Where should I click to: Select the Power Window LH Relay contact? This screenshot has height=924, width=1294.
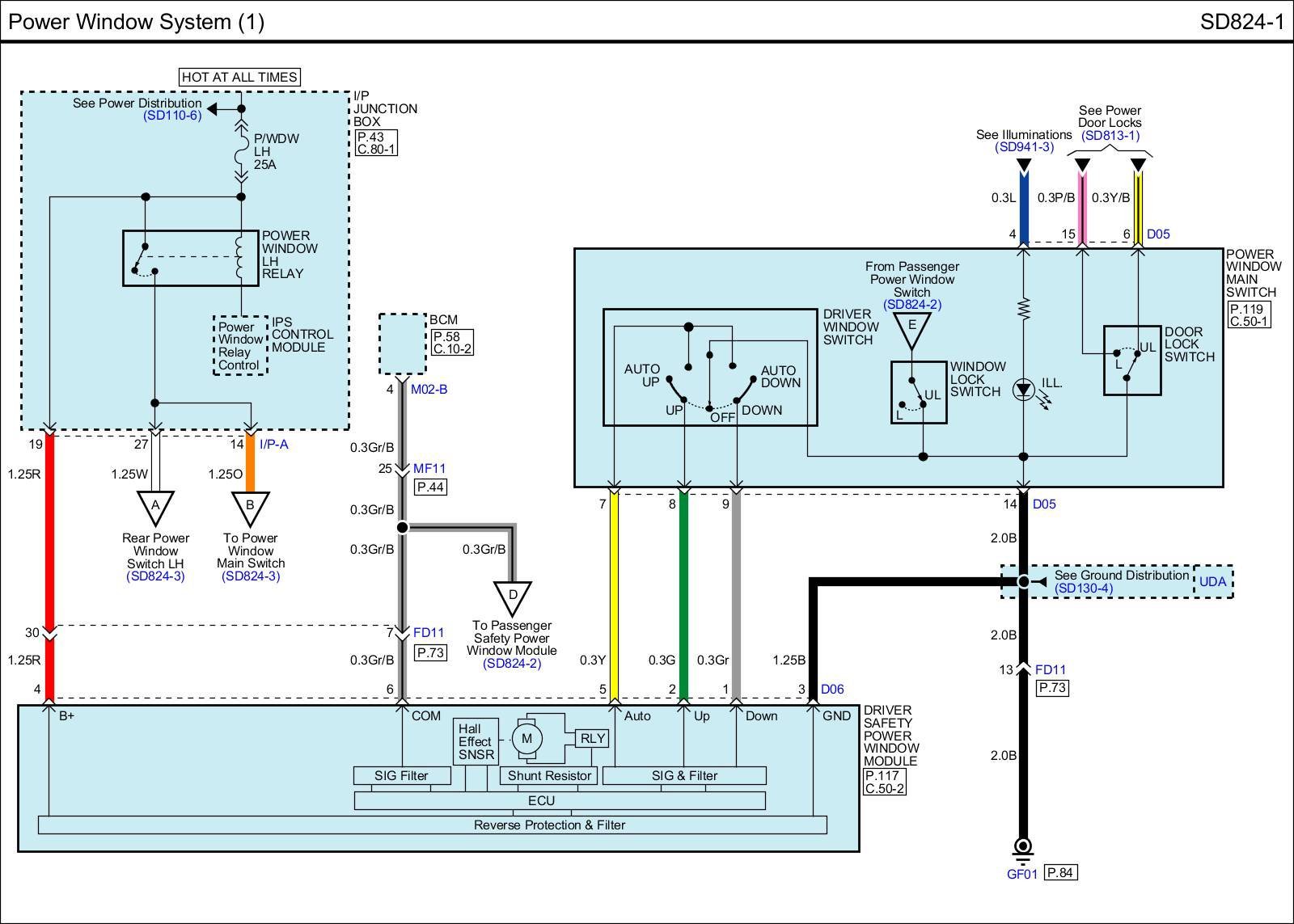(146, 259)
